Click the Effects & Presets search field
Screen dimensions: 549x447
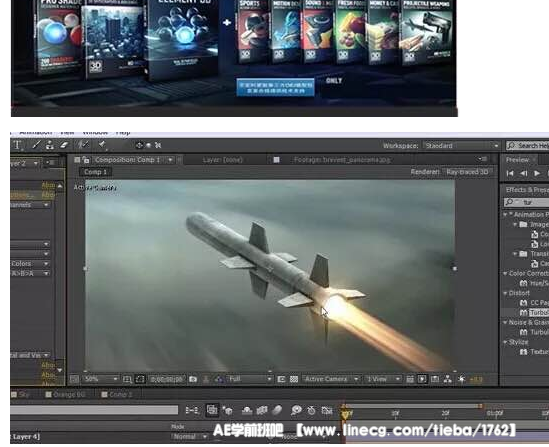526,202
